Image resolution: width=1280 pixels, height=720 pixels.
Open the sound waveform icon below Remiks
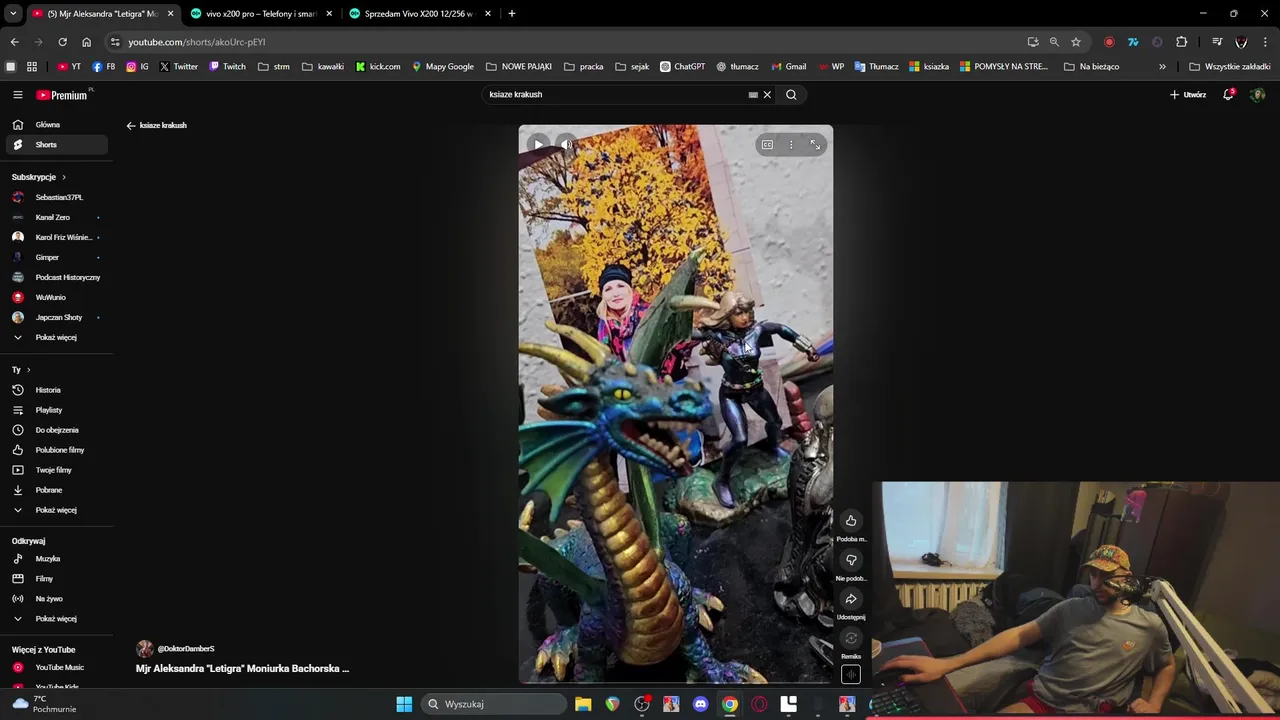click(x=851, y=674)
